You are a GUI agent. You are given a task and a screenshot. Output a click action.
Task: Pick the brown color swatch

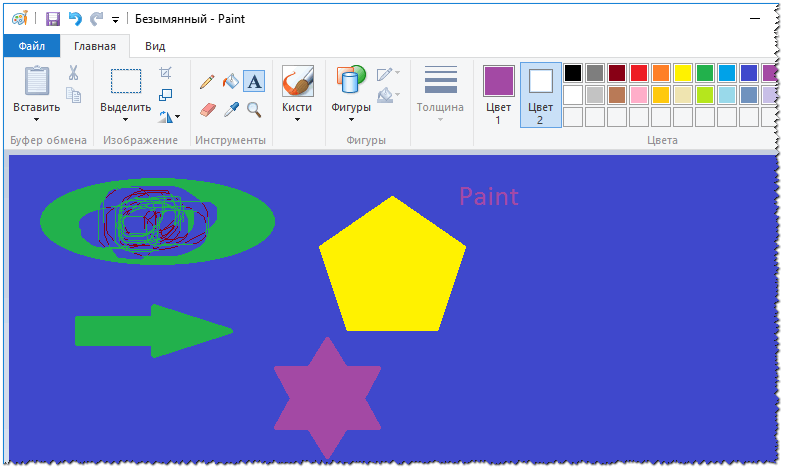click(617, 95)
